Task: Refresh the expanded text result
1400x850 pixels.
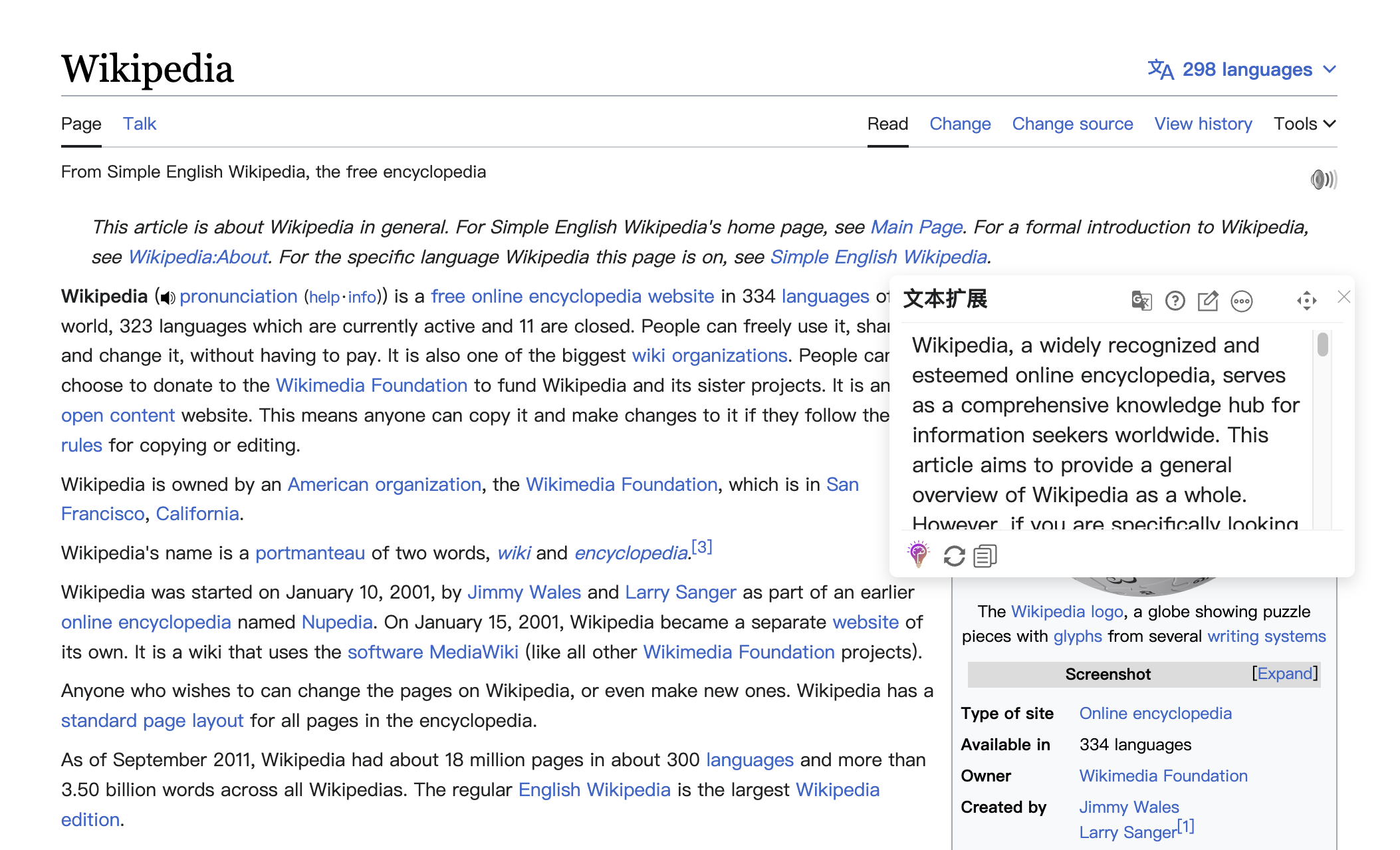Action: (x=954, y=555)
